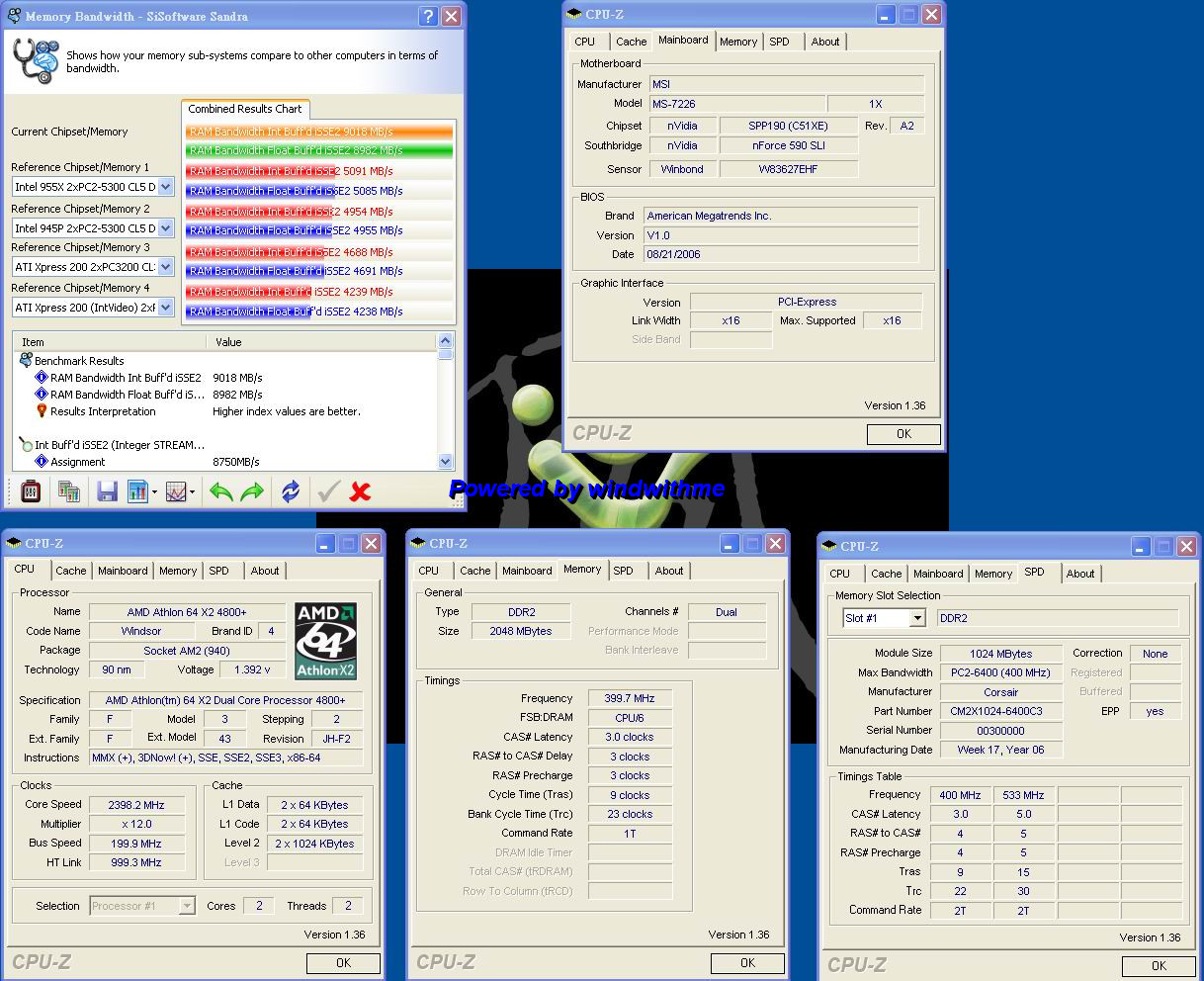This screenshot has height=981, width=1204.
Task: Click OK in CPU-Z CPU window
Action: (x=343, y=962)
